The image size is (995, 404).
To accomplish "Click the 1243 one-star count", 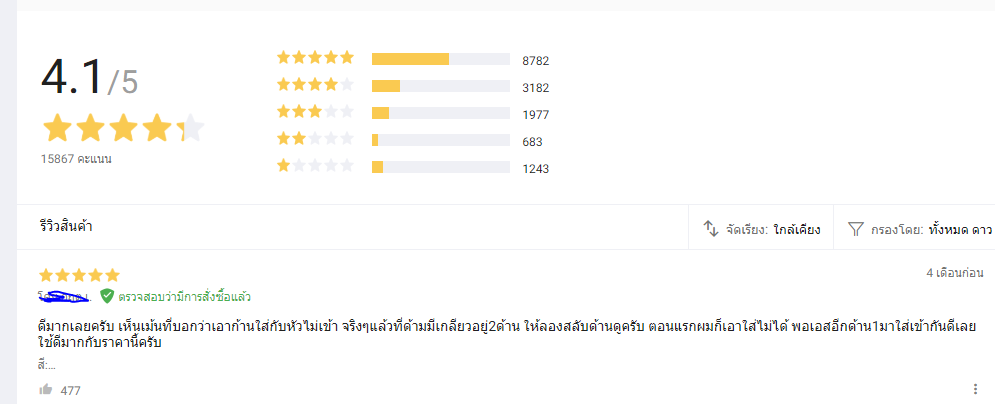I will point(535,169).
